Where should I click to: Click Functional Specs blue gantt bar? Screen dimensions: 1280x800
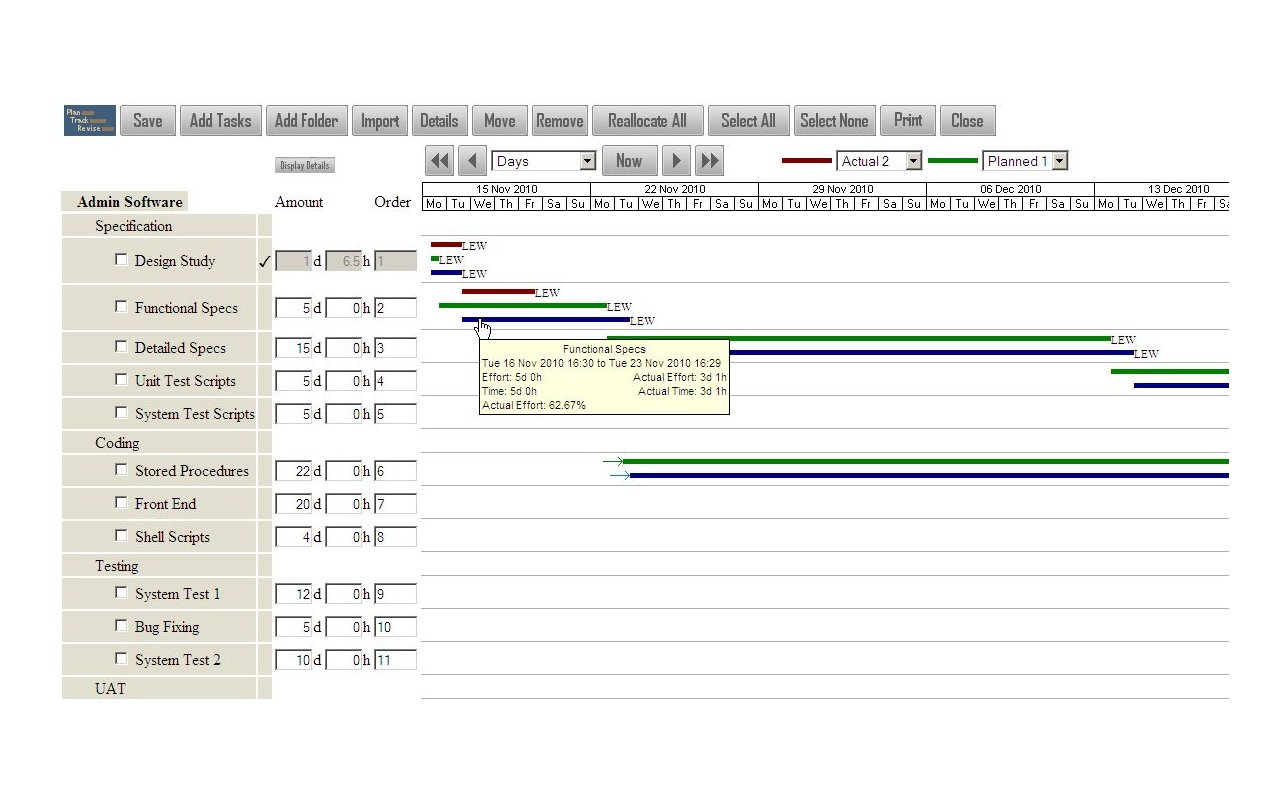(546, 319)
